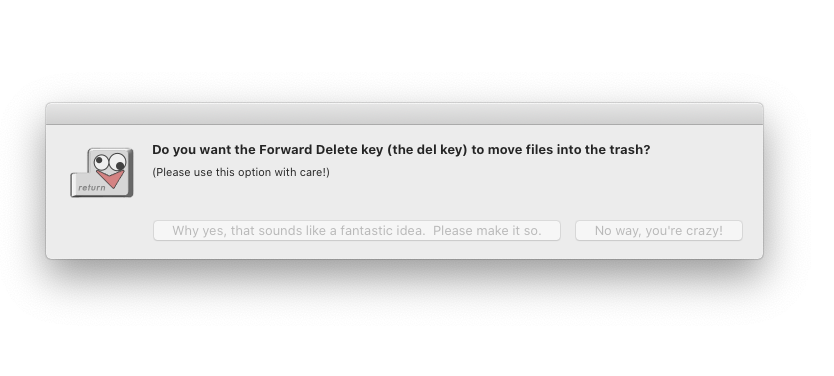Click the dialog's gray title bar
This screenshot has width=834, height=376.
tap(404, 114)
